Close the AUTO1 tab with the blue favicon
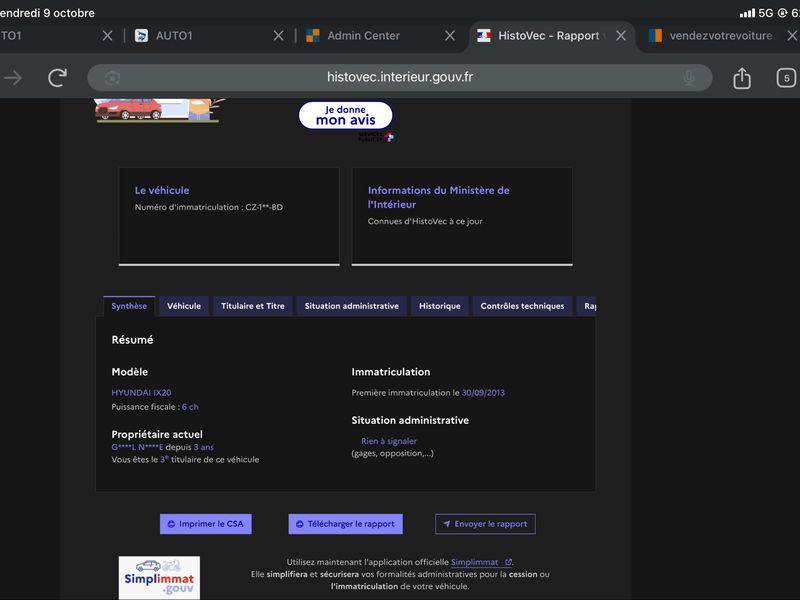Screen dimensions: 800x600 (x=279, y=36)
